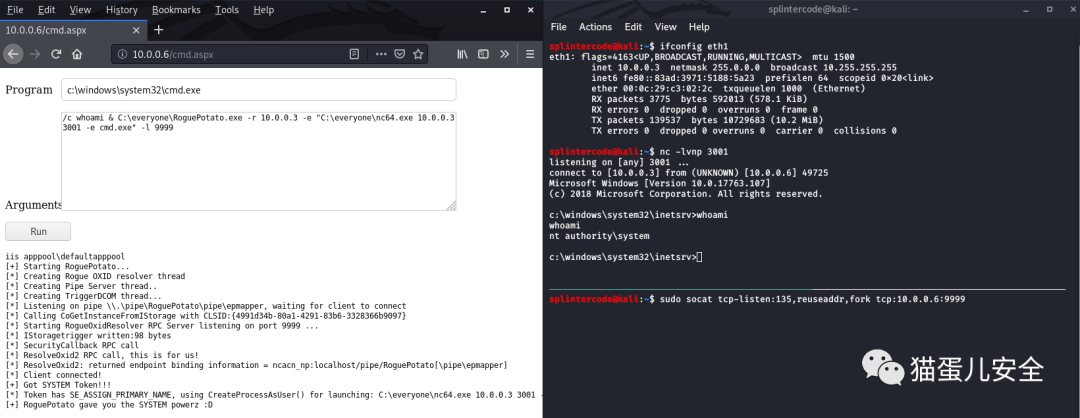Click 'listening on [any] 3001 ...' line
The width and height of the screenshot is (1080, 418).
[x=618, y=162]
